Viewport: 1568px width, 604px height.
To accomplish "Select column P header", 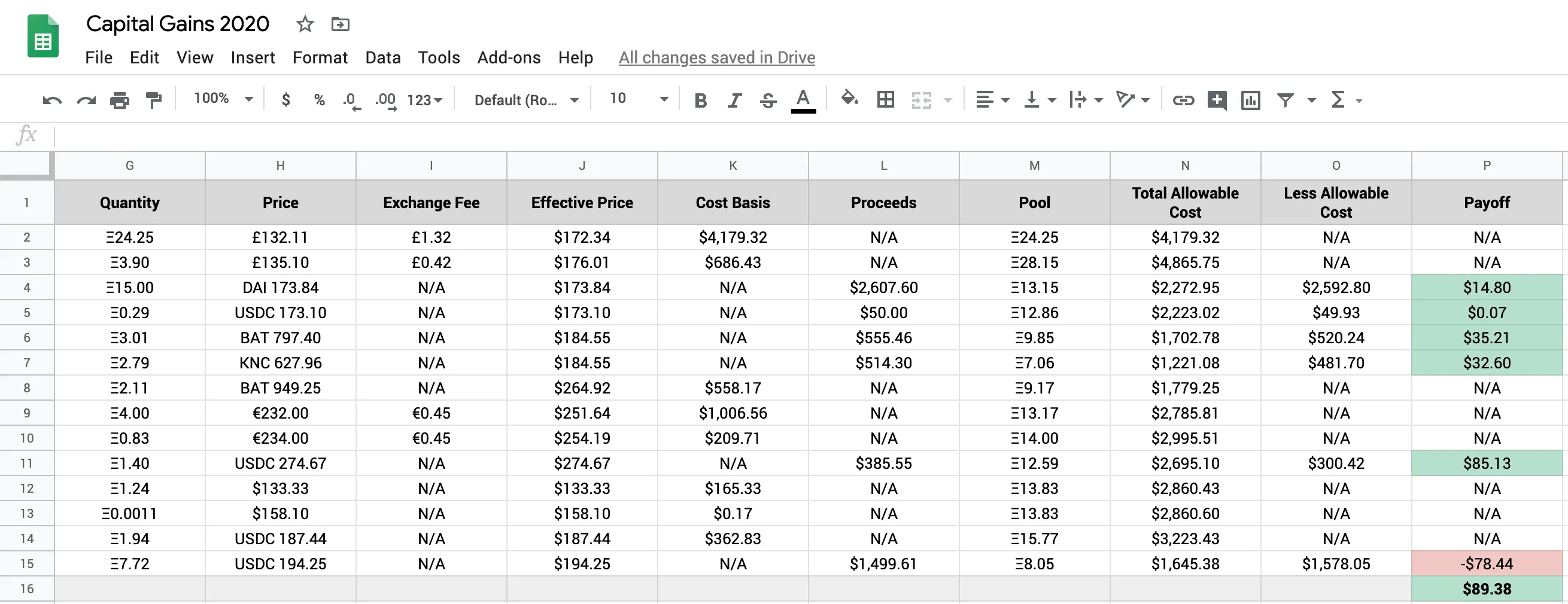I will 1487,166.
